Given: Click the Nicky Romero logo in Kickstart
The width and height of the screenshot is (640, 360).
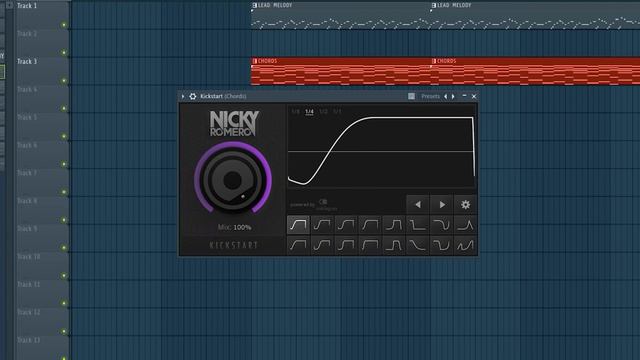Looking at the screenshot, I should point(234,123).
